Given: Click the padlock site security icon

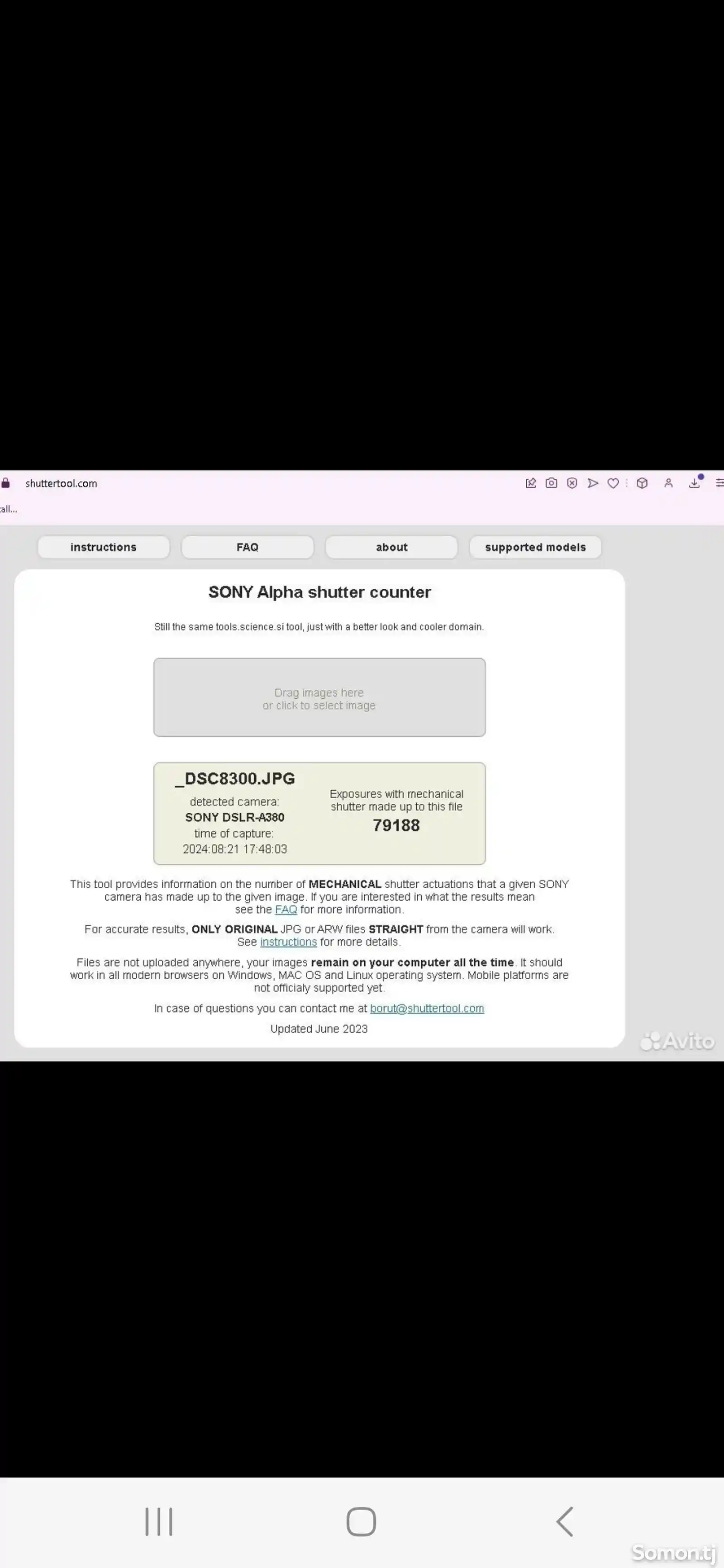Looking at the screenshot, I should point(5,483).
